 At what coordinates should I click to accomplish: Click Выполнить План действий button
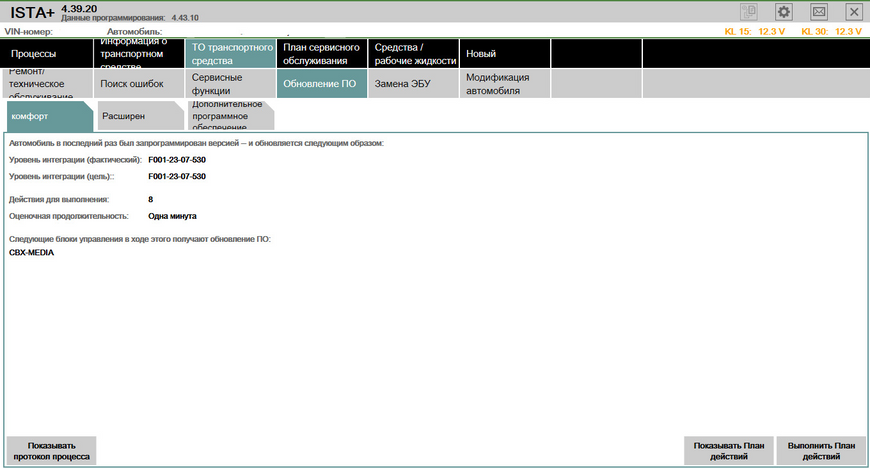tap(821, 451)
